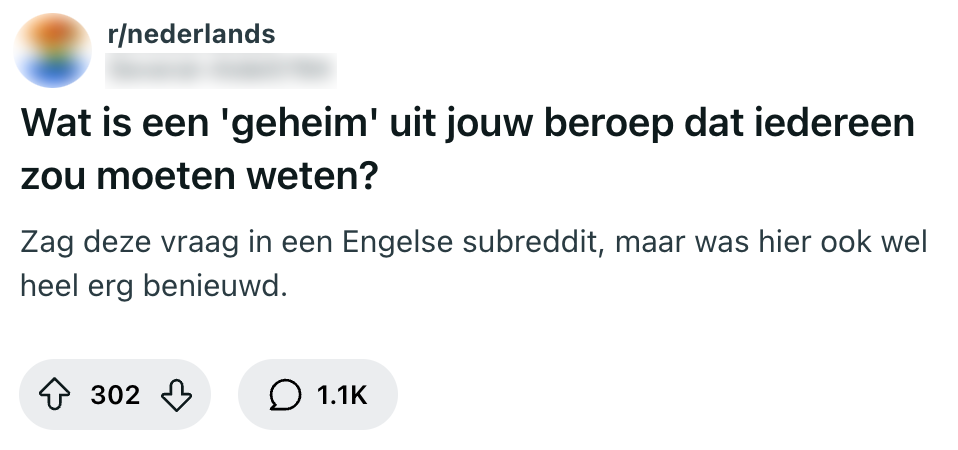Upvote the post with the up arrow
The width and height of the screenshot is (958, 450).
58,395
